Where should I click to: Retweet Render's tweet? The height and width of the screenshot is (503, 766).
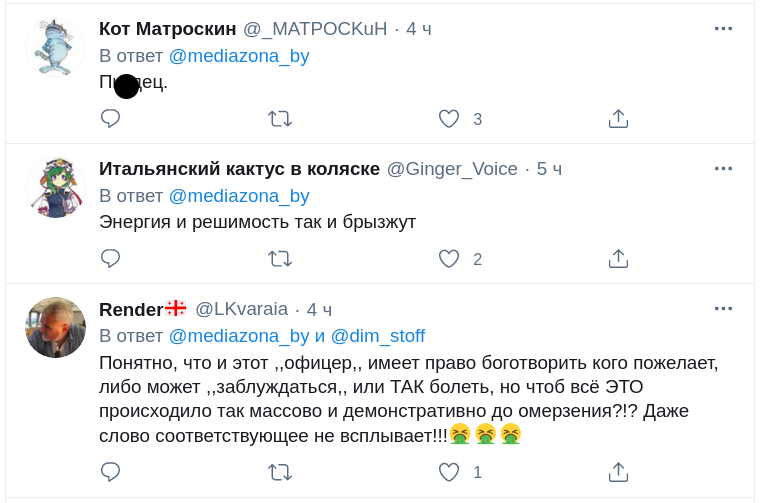coord(280,472)
